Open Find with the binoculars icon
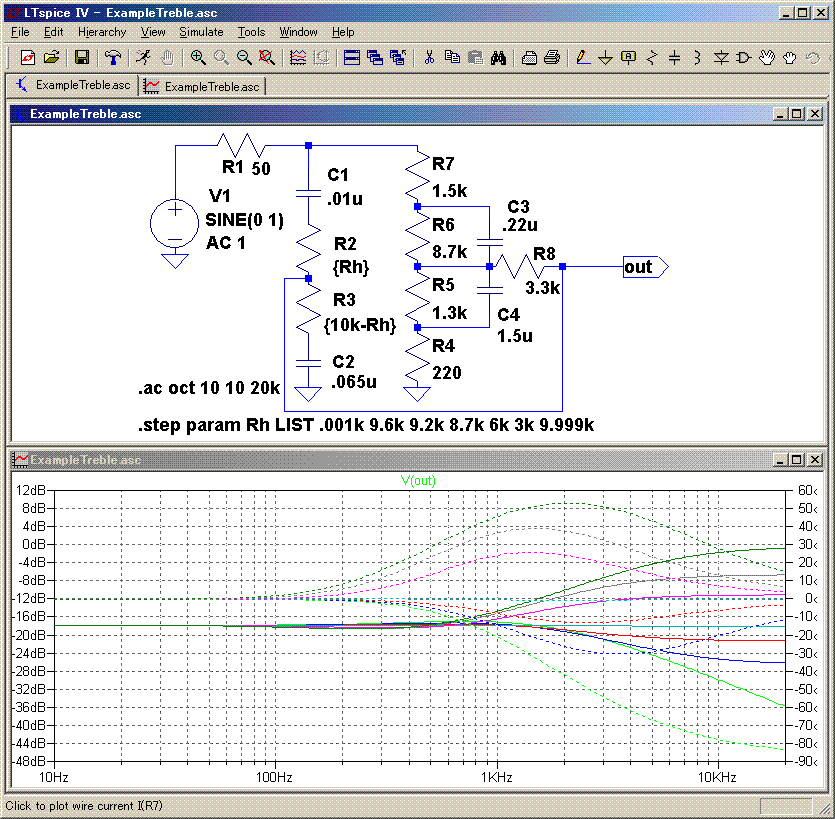The image size is (835, 819). coord(498,57)
